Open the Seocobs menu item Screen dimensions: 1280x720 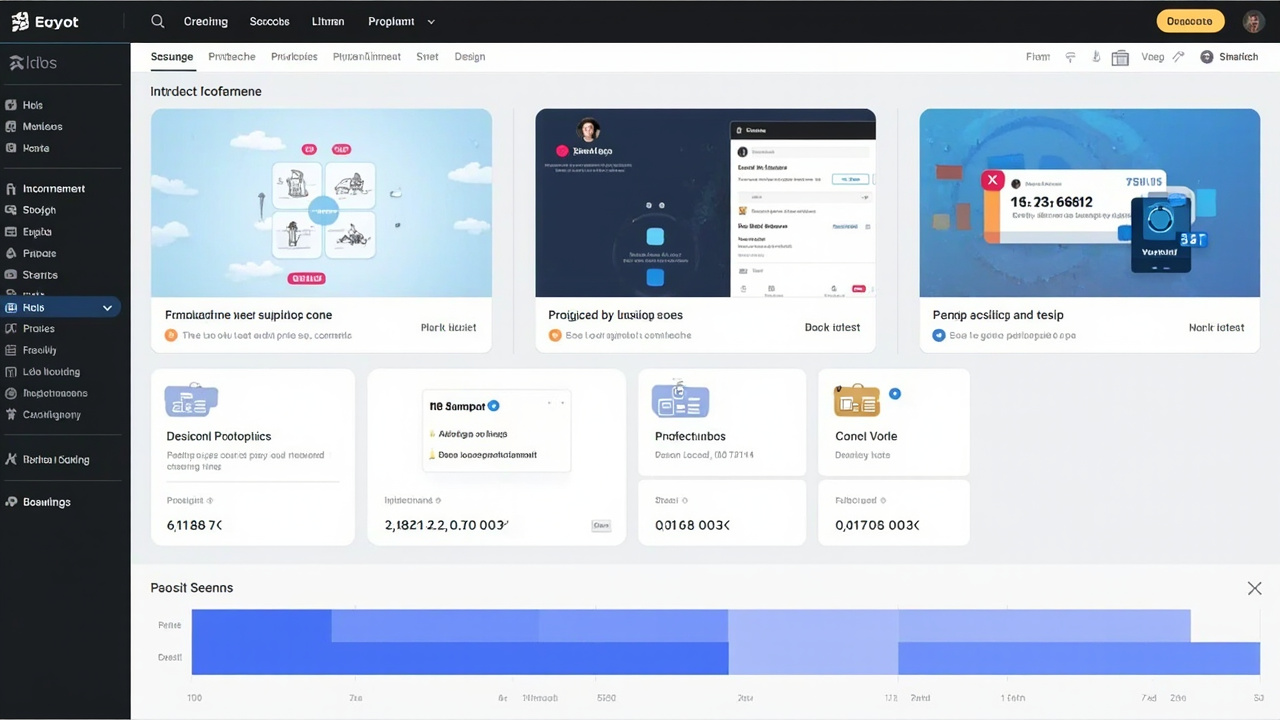tap(269, 21)
